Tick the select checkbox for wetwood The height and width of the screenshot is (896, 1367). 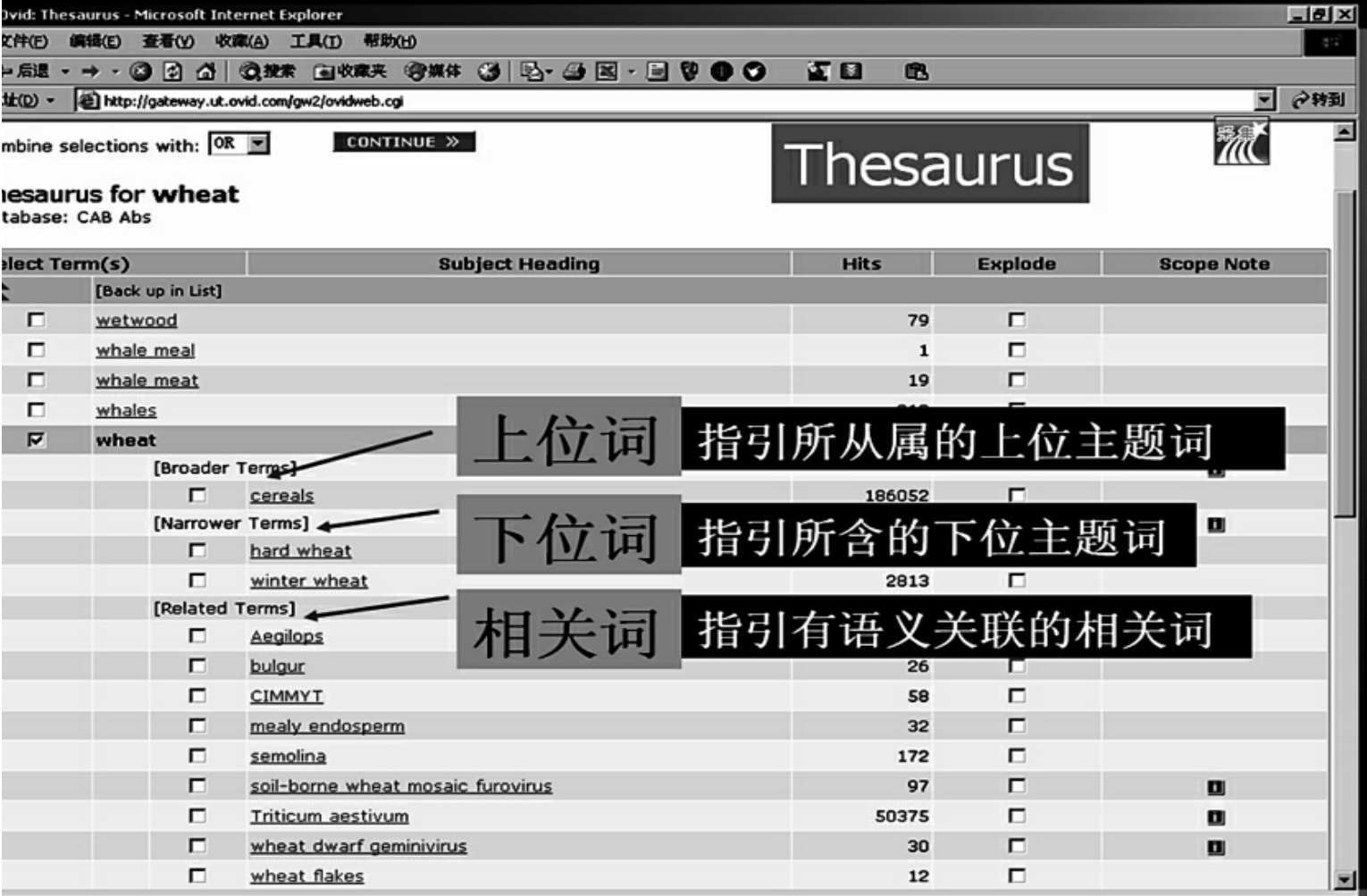tap(36, 320)
